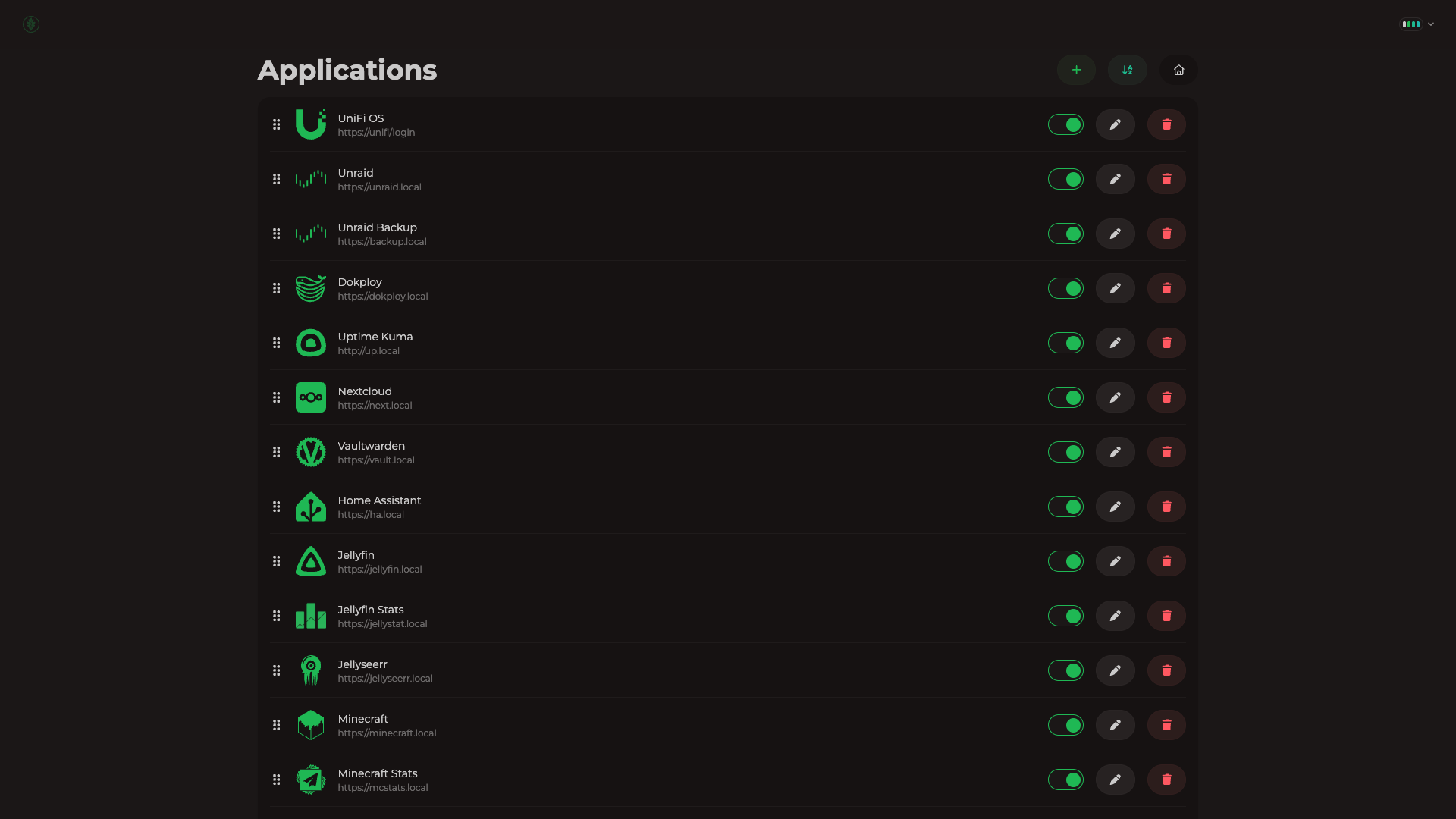
Task: Click the Jellyfin Stats name text
Action: (x=371, y=610)
